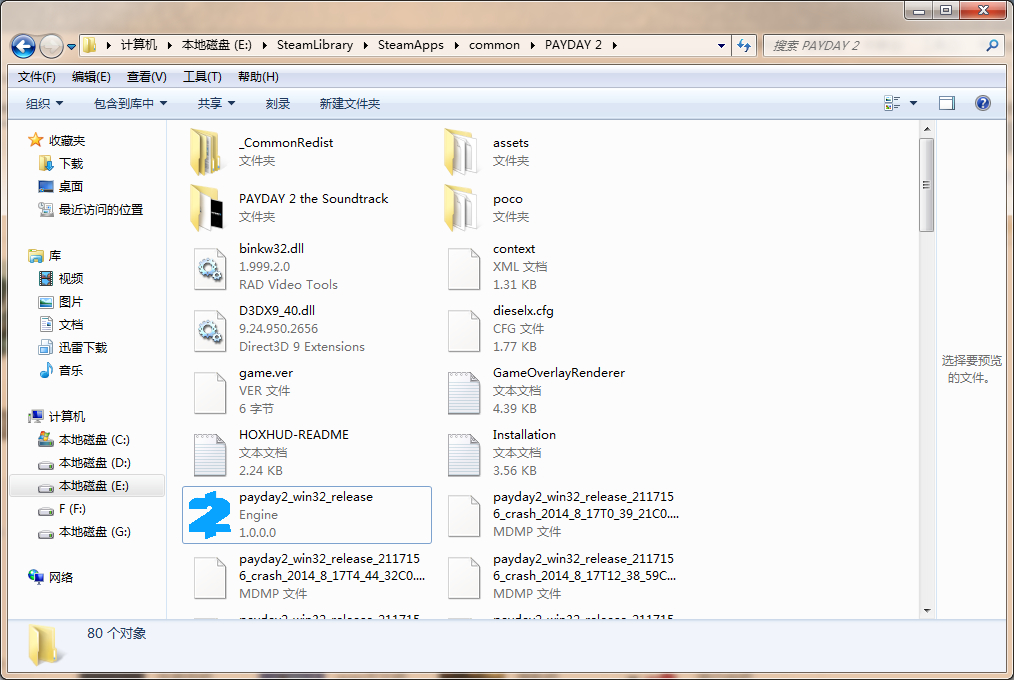Select the game.ver file icon

210,394
